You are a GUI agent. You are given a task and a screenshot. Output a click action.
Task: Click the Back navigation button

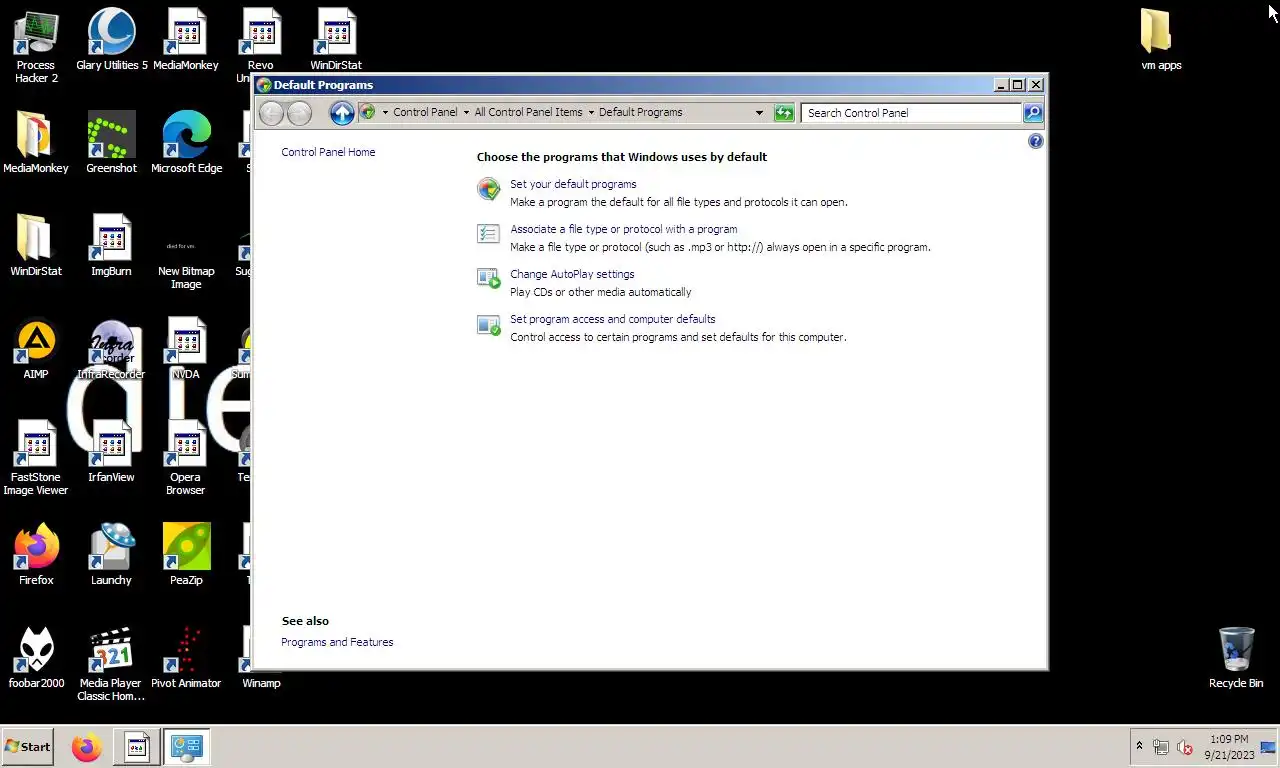pyautogui.click(x=271, y=113)
